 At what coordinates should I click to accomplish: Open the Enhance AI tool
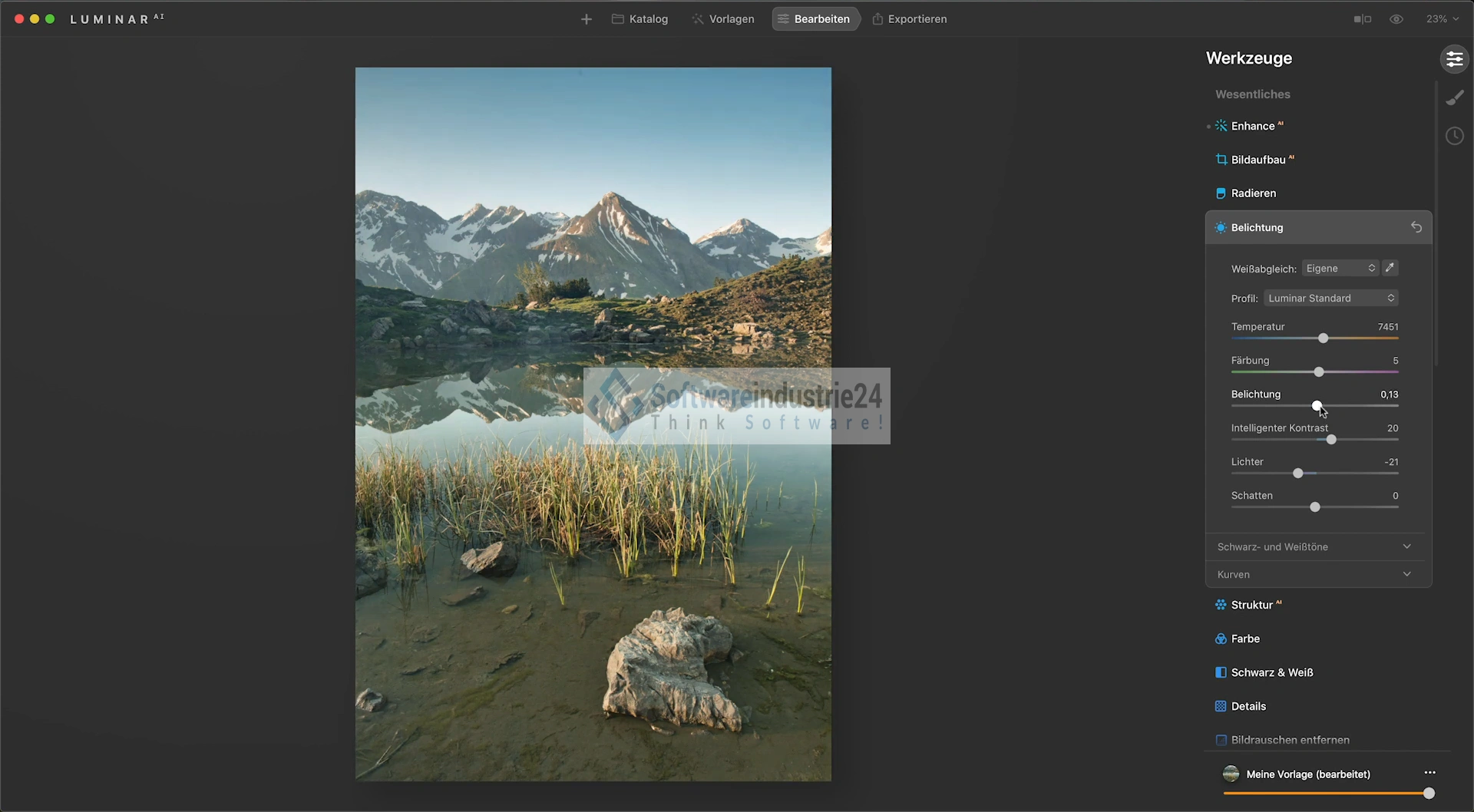pyautogui.click(x=1252, y=126)
